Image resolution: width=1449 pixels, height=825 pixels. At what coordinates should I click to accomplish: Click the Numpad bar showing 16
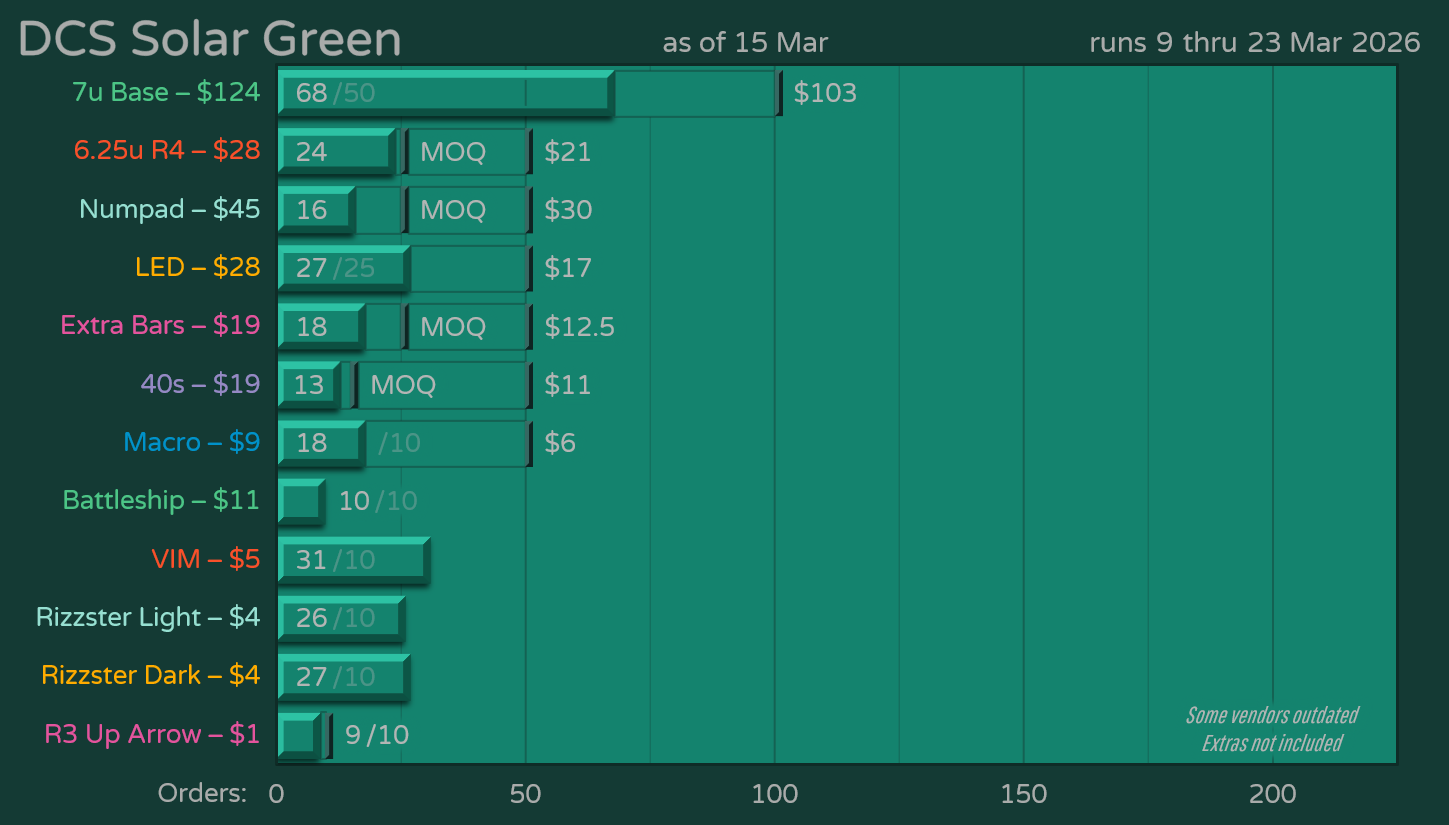coord(317,210)
